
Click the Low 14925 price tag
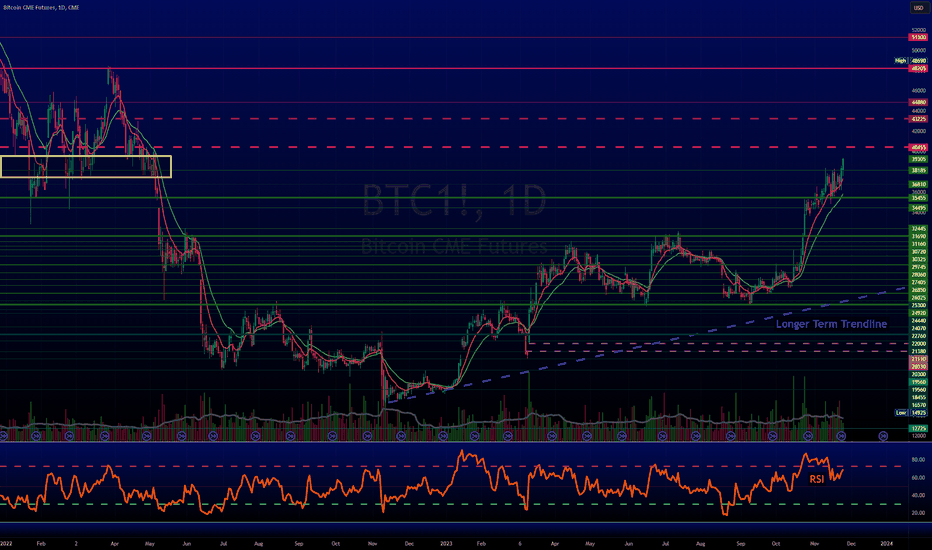pos(911,413)
